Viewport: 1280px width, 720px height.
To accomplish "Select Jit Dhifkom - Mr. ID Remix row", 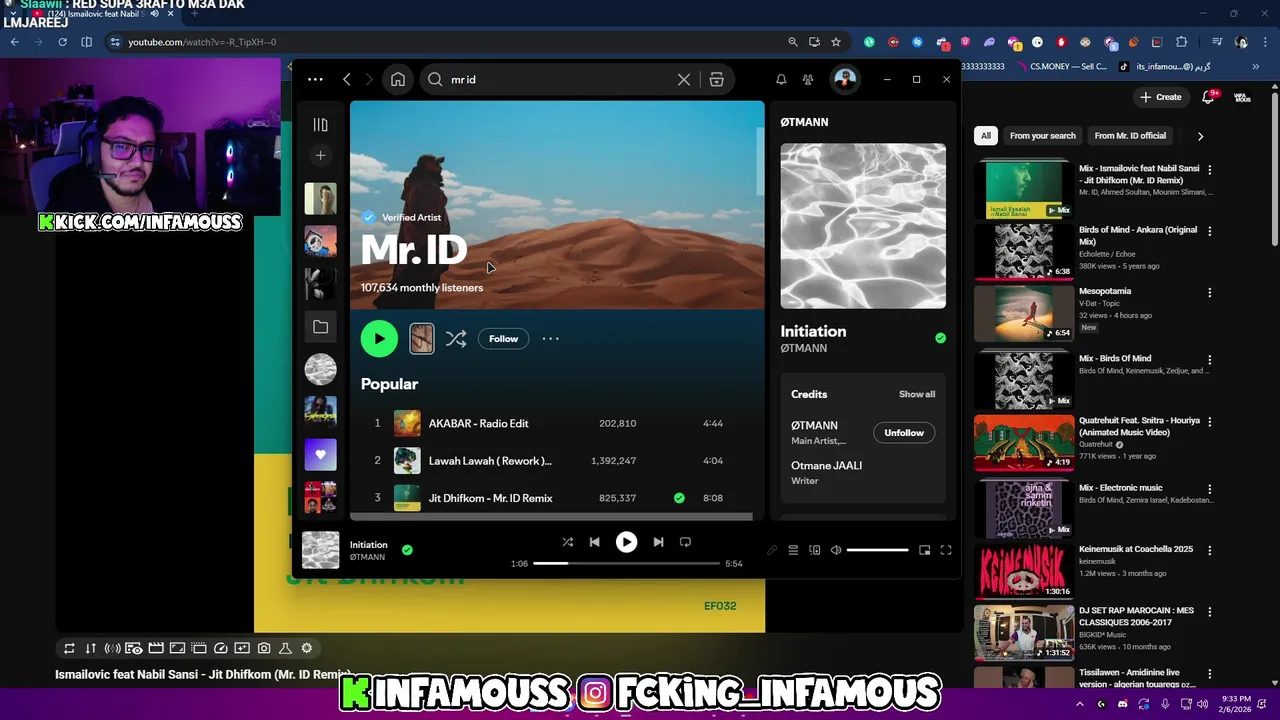I will (555, 498).
